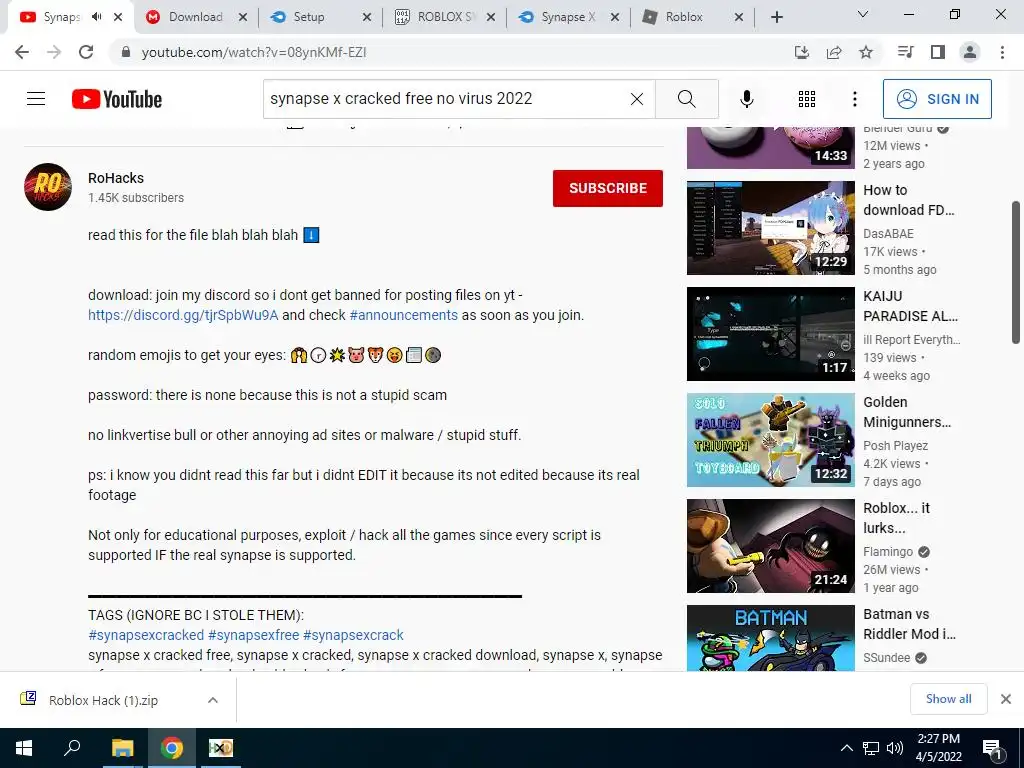This screenshot has height=768, width=1024.
Task: Switch to the Setup tab
Action: tap(319, 17)
